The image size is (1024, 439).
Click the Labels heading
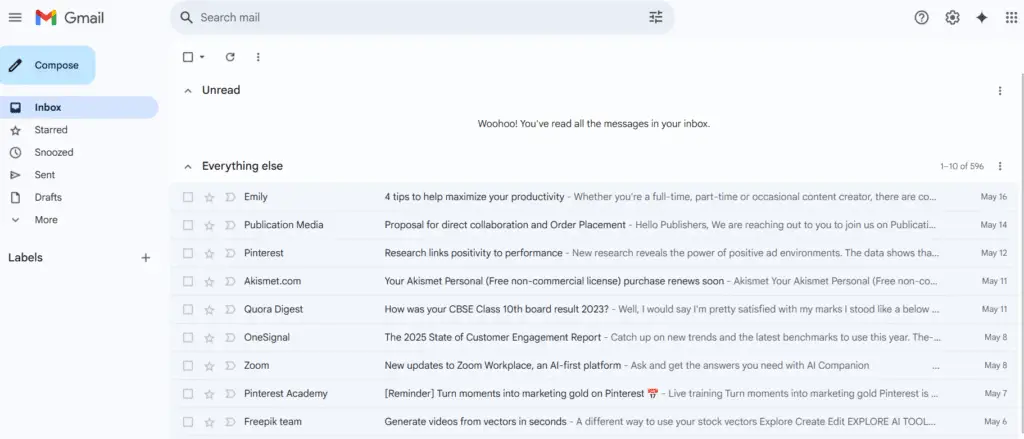coord(25,257)
